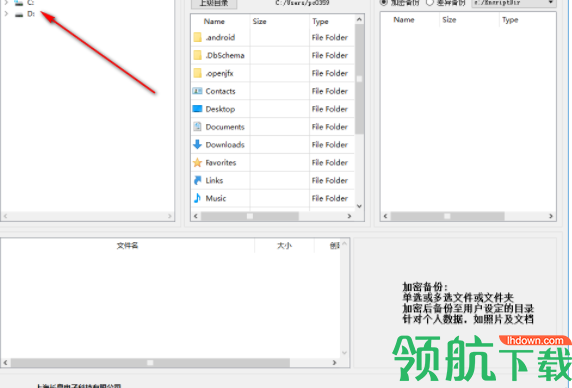Viewport: 572px width, 388px height.
Task: Click the Links folder name
Action: point(214,180)
